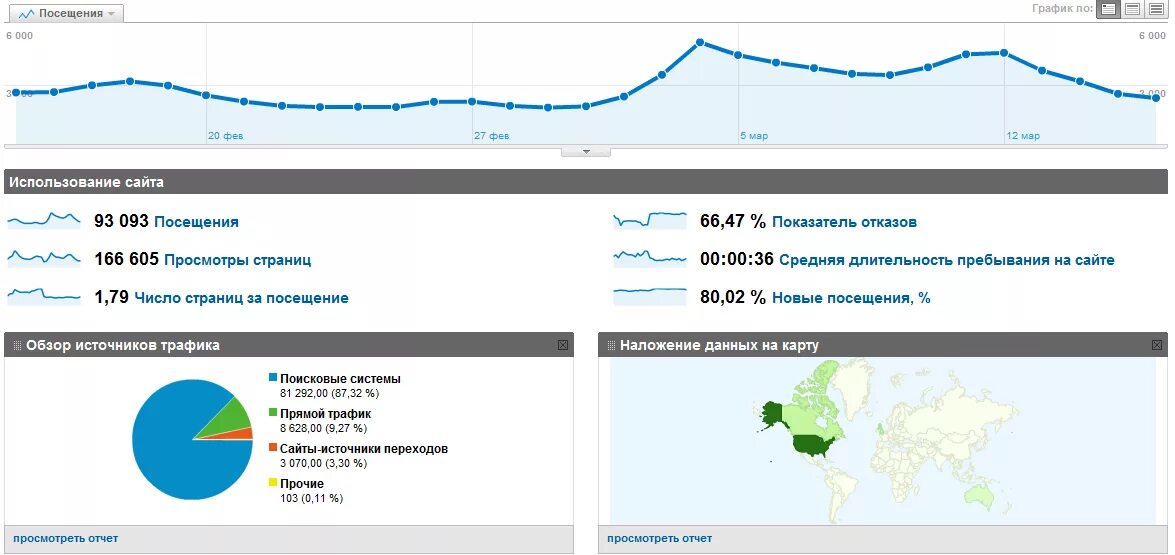The width and height of the screenshot is (1175, 555).
Task: Select the blue Поисковые системы legend swatch
Action: pos(273,378)
